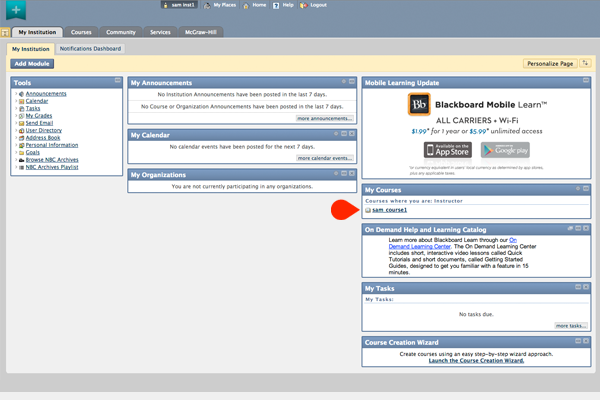Launch the Course Creation Wizard link
The image size is (600, 400).
pos(476,361)
